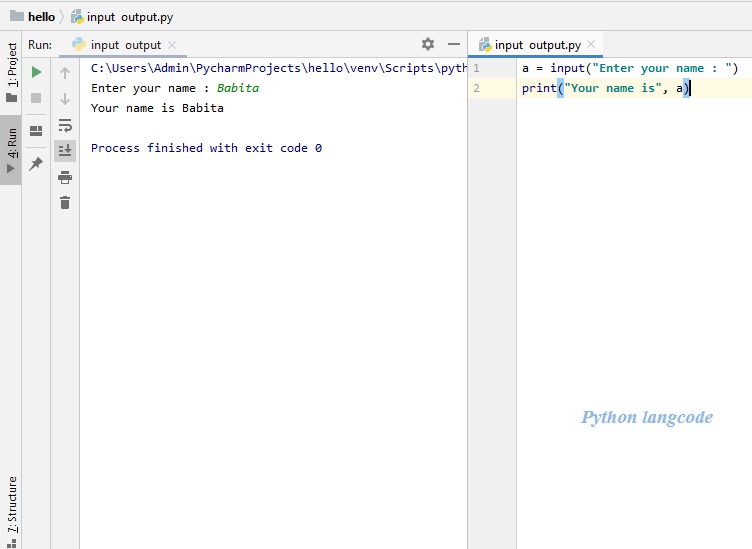Clear console with the trash icon
Viewport: 752px width, 549px height.
[65, 202]
